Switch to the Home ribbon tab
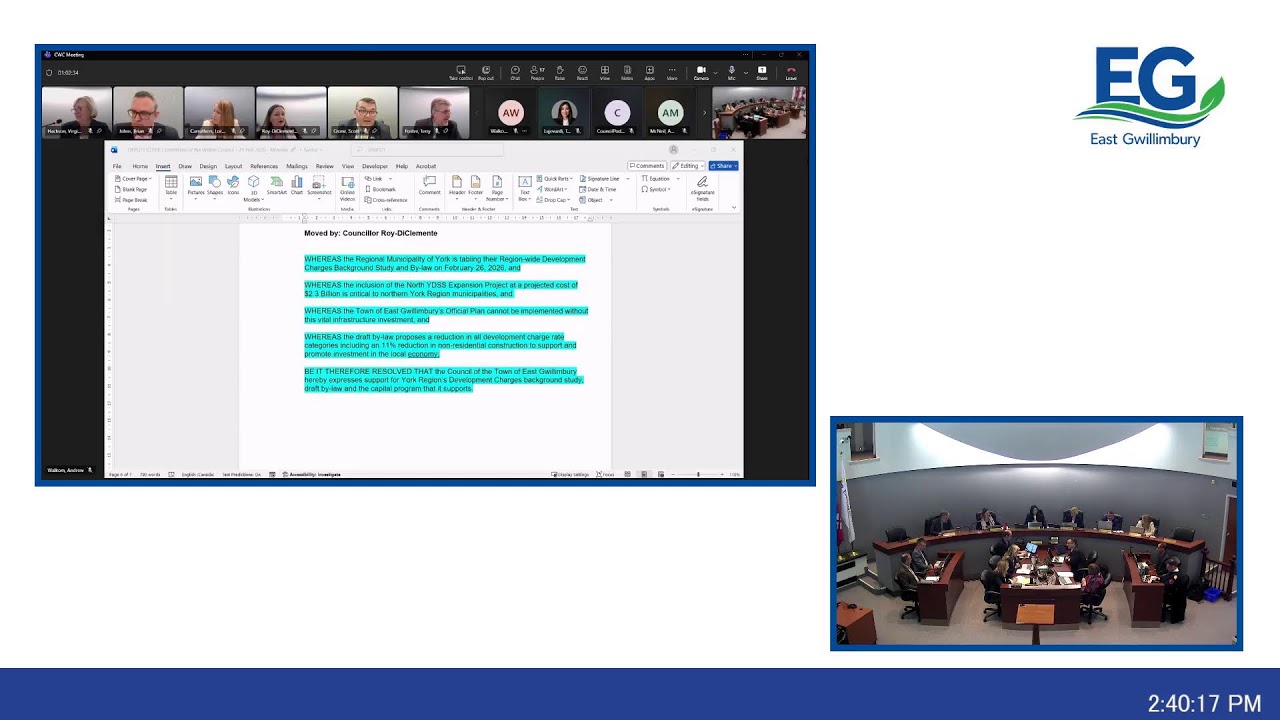Image resolution: width=1280 pixels, height=720 pixels. point(140,166)
